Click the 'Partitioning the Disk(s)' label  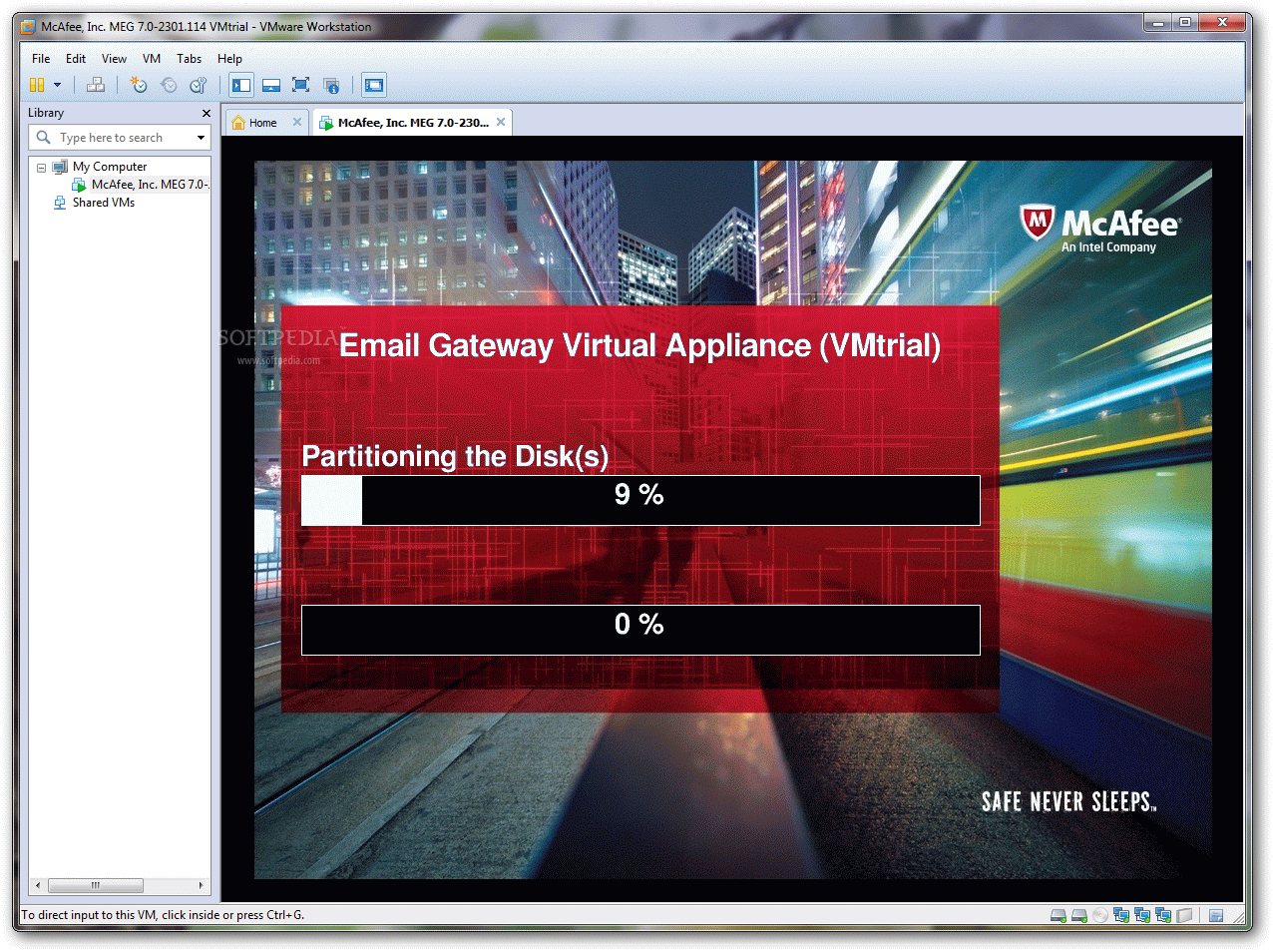click(x=455, y=456)
